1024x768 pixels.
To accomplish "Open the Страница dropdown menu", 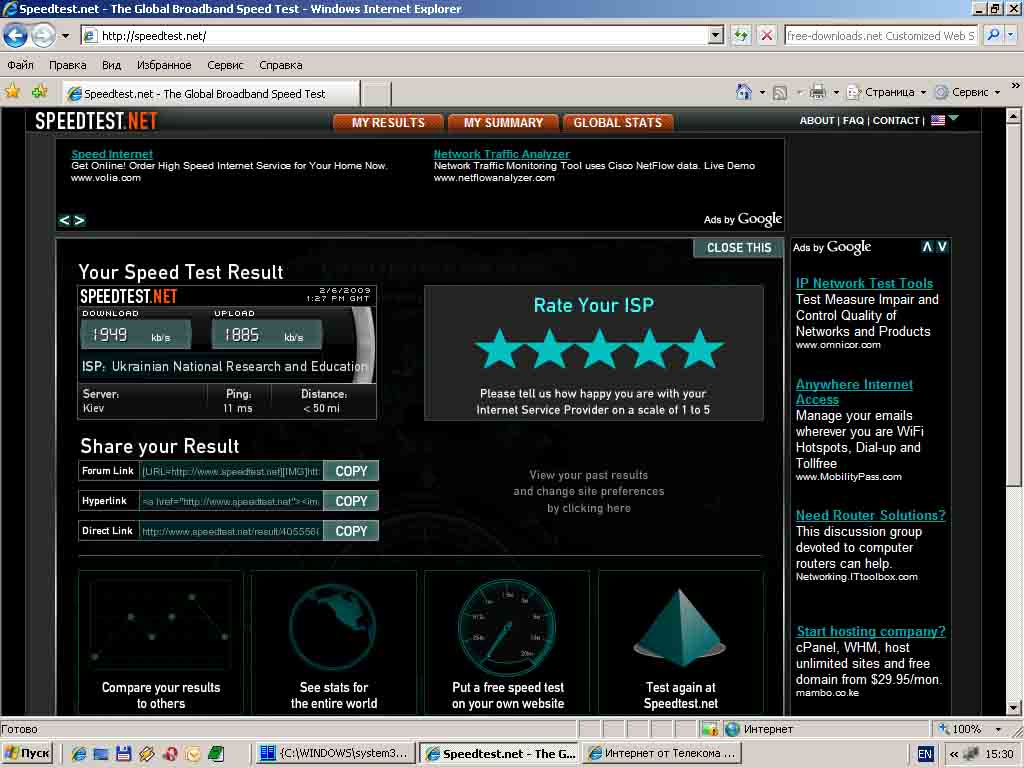I will (888, 92).
